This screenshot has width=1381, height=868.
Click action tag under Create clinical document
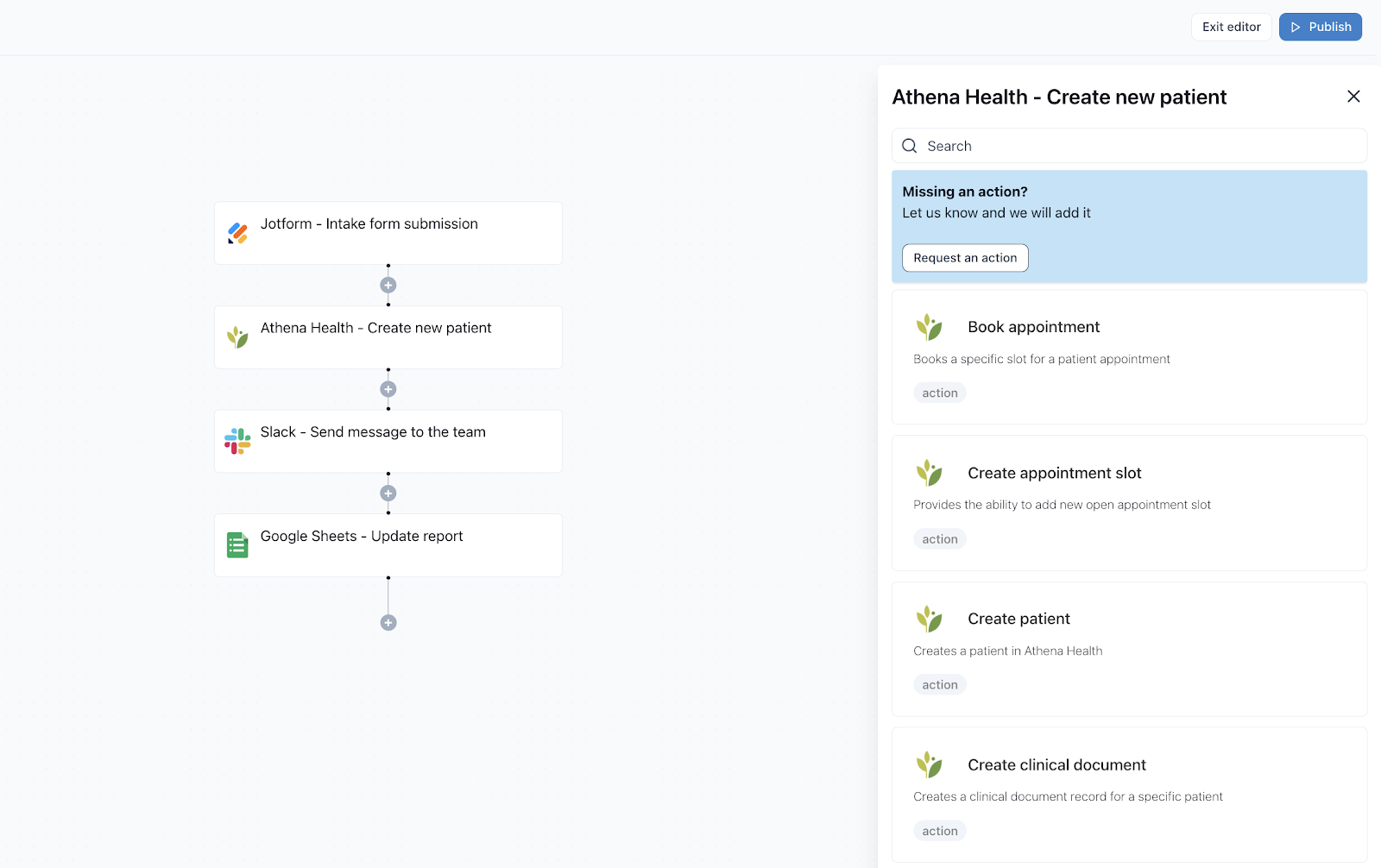pos(940,831)
